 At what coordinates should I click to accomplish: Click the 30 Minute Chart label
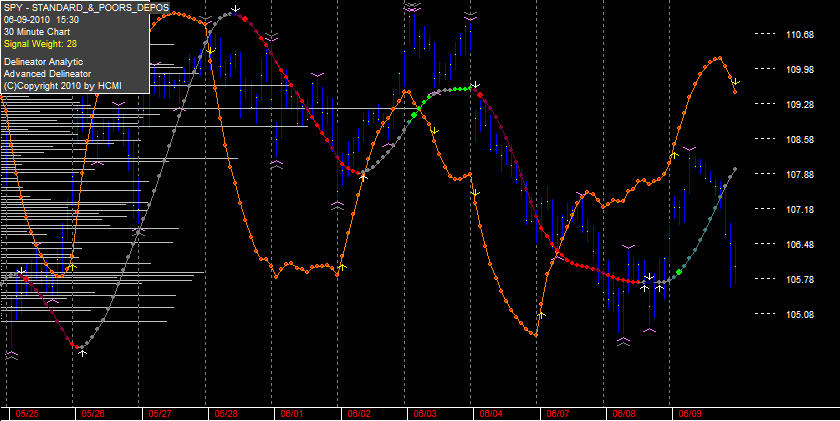pos(37,32)
